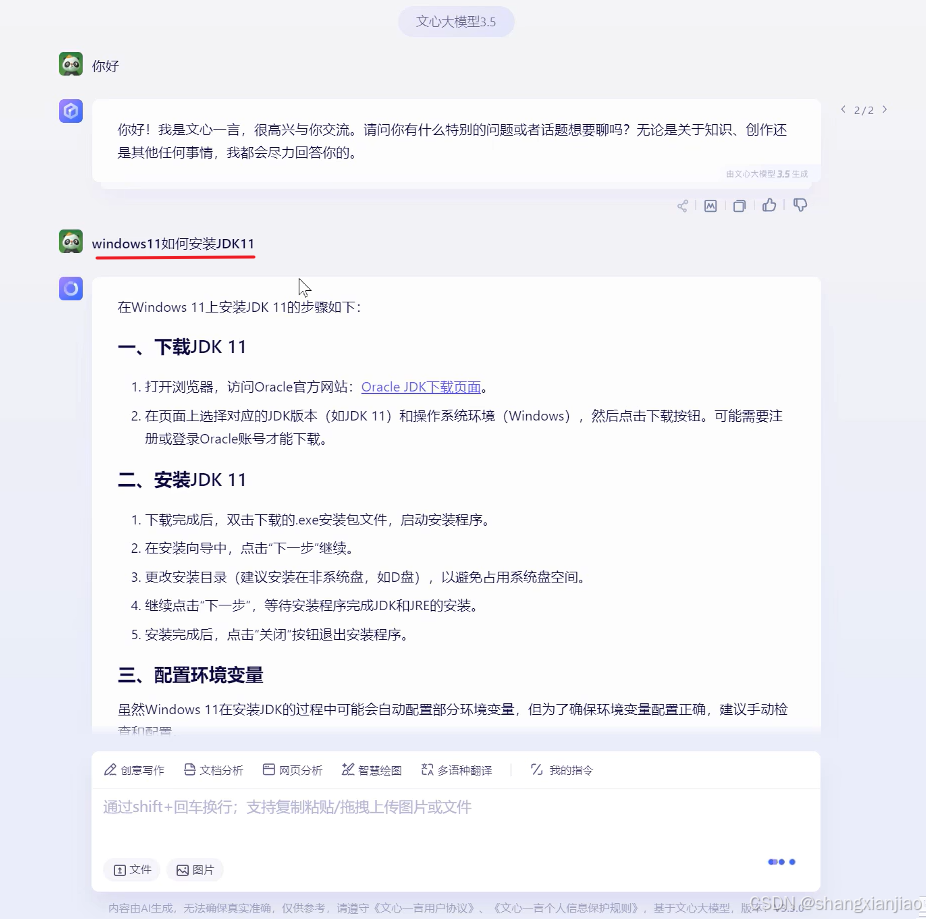Click the 由文心大模型3.5生成 label
The height and width of the screenshot is (919, 926).
(767, 174)
